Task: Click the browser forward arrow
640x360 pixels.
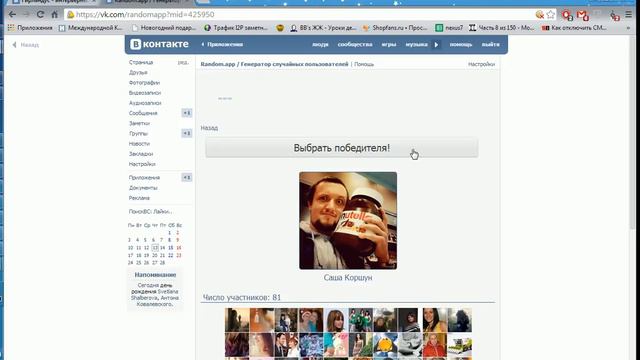Action: 26,15
